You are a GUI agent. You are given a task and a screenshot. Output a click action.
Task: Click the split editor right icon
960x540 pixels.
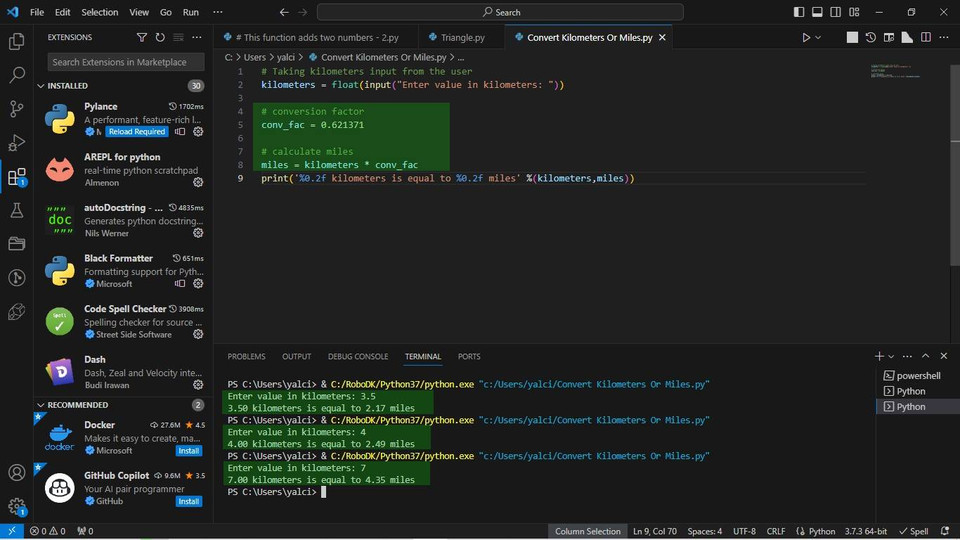click(926, 37)
